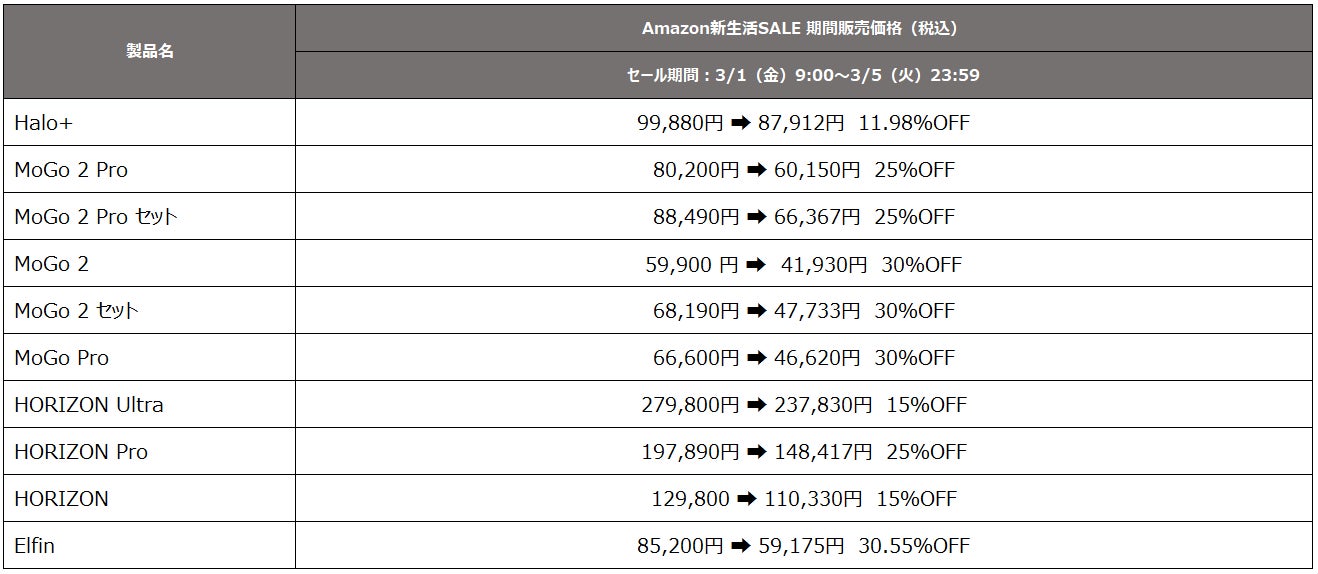
Task: Select the セール期間 date range header
Action: 803,75
